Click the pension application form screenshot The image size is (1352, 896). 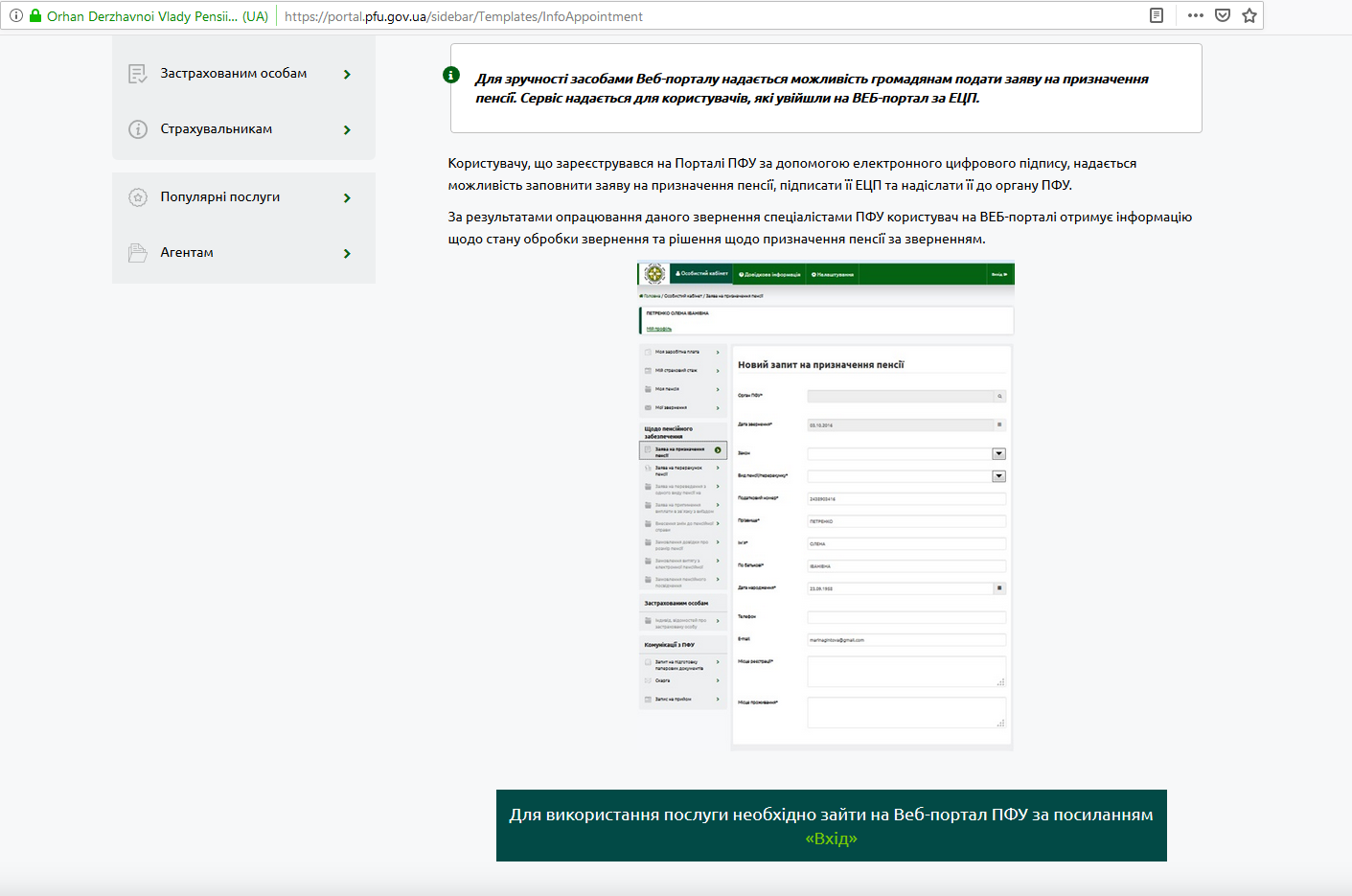coord(825,505)
